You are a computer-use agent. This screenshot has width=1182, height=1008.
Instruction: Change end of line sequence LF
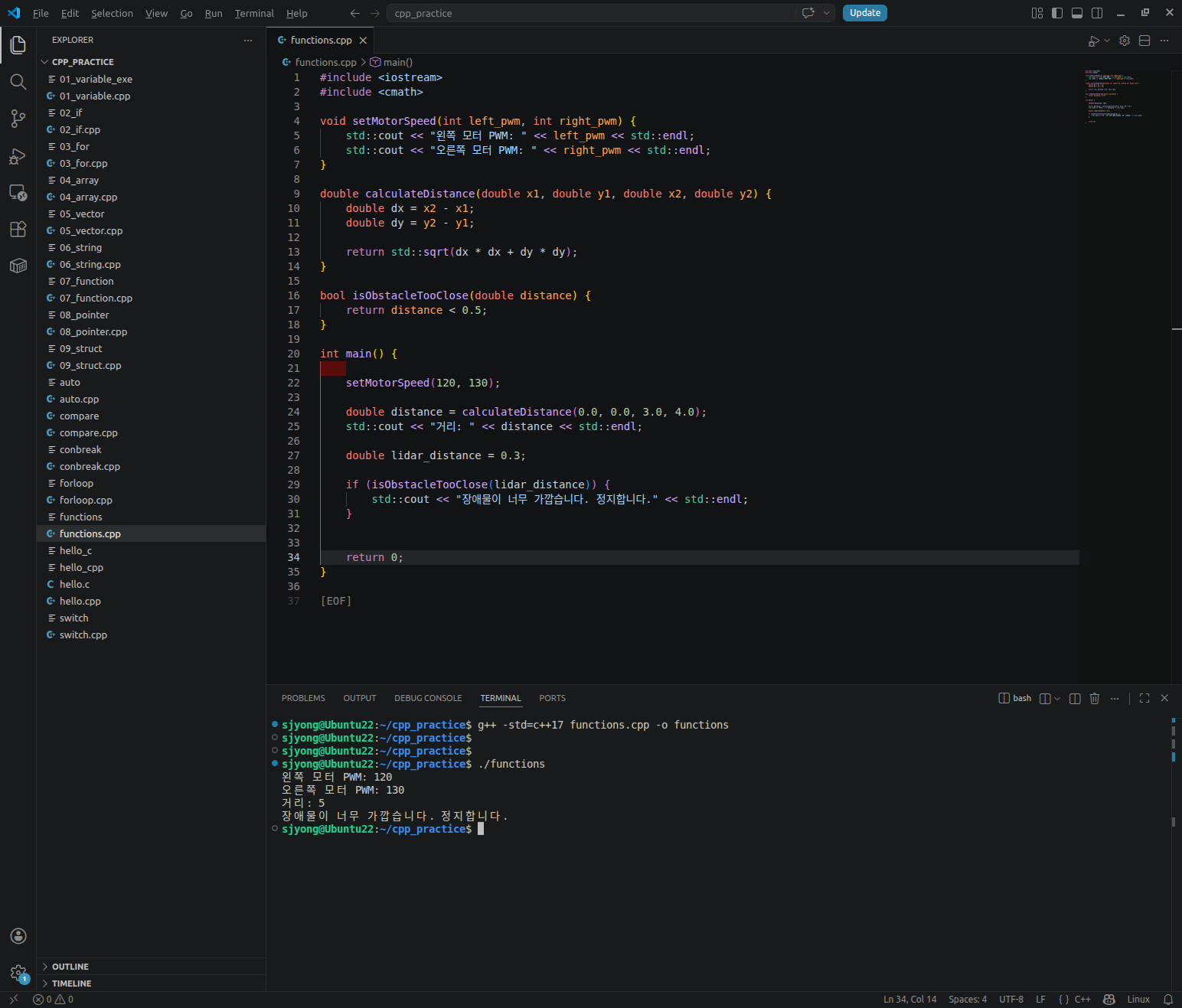click(x=1040, y=1000)
